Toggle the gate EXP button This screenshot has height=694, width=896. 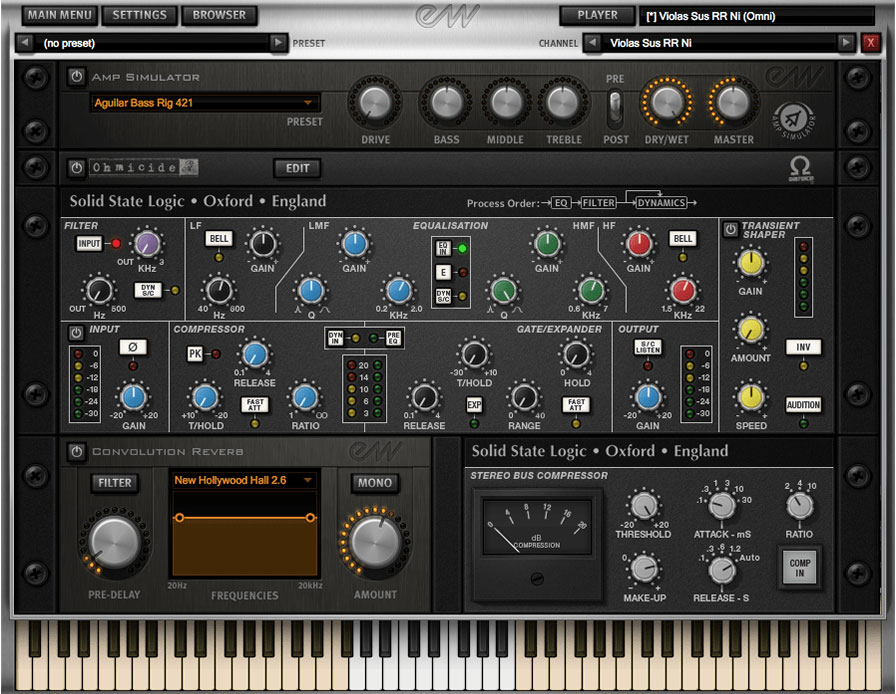pyautogui.click(x=474, y=405)
